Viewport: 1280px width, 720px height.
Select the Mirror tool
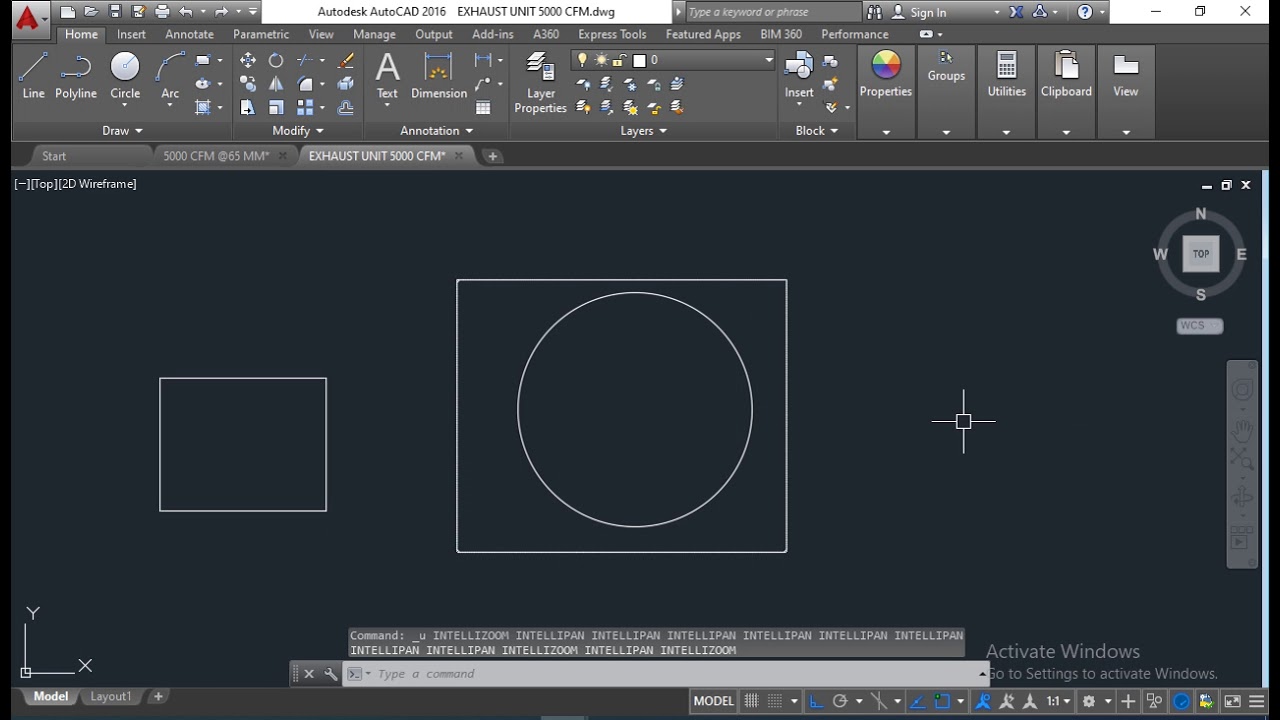[x=276, y=84]
